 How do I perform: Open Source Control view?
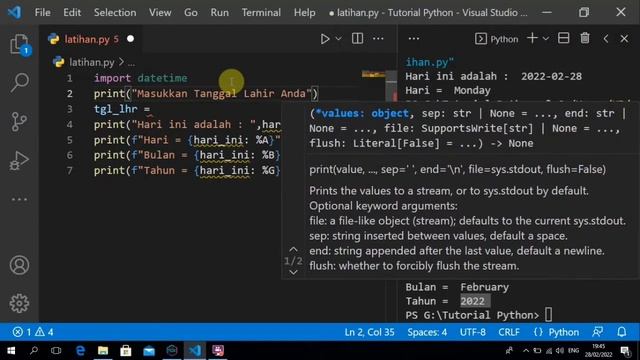pos(19,121)
